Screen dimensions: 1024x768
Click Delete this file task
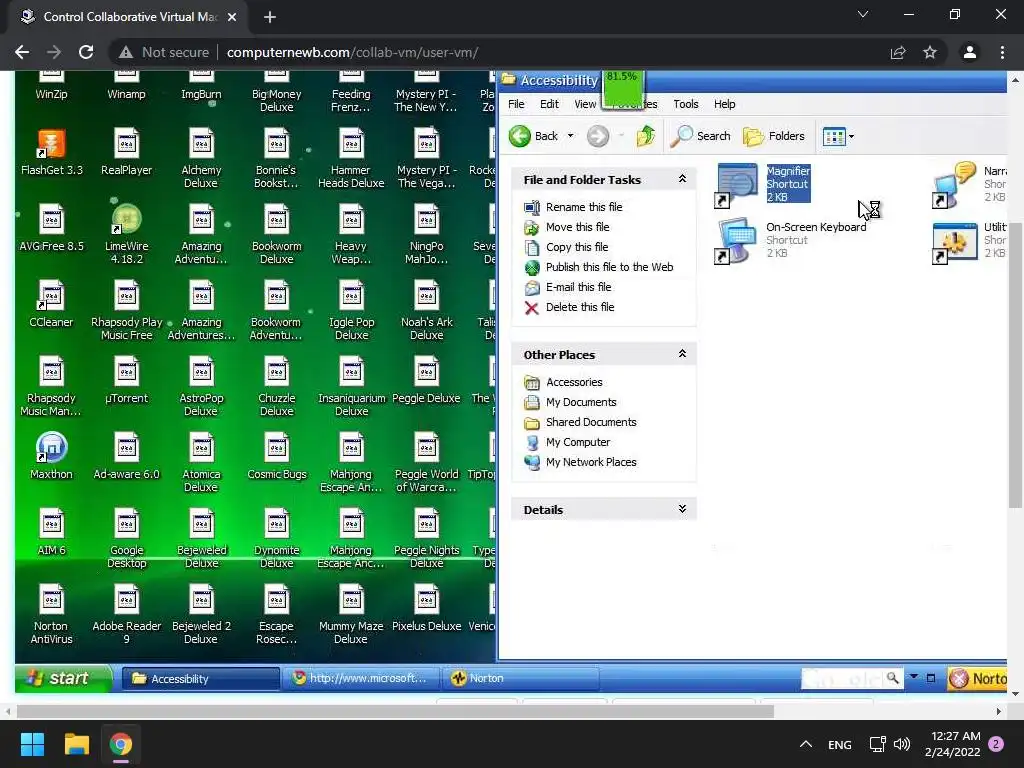(569, 308)
